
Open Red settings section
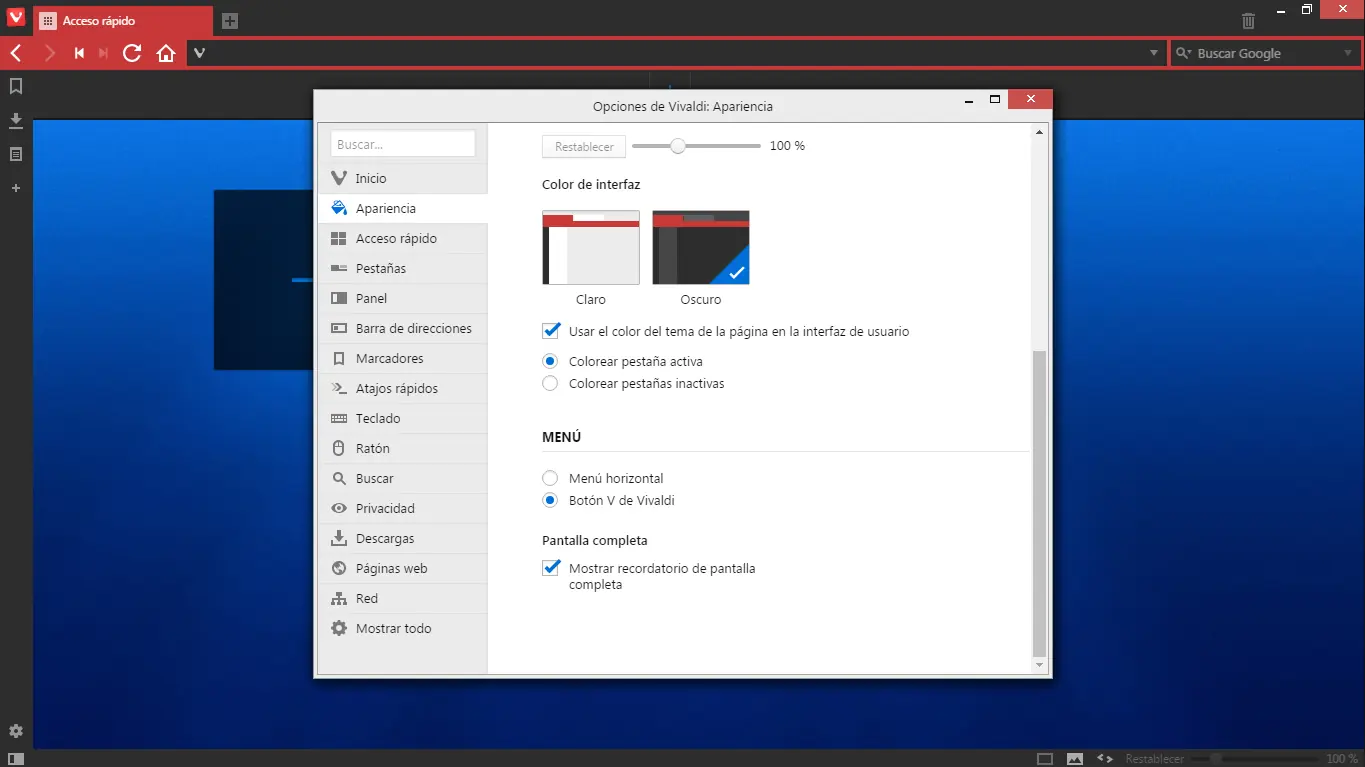pos(402,598)
